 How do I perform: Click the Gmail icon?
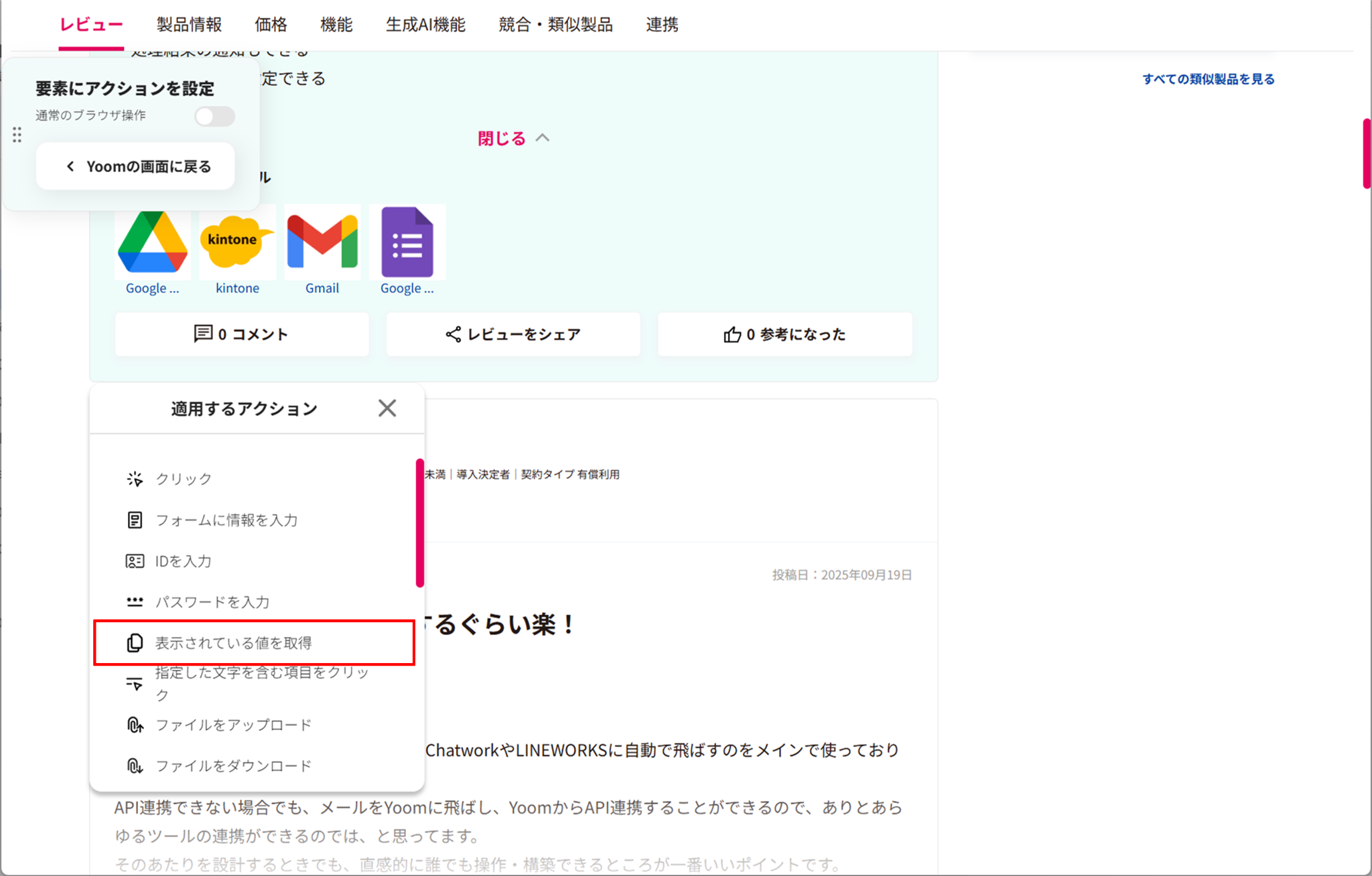[x=322, y=242]
